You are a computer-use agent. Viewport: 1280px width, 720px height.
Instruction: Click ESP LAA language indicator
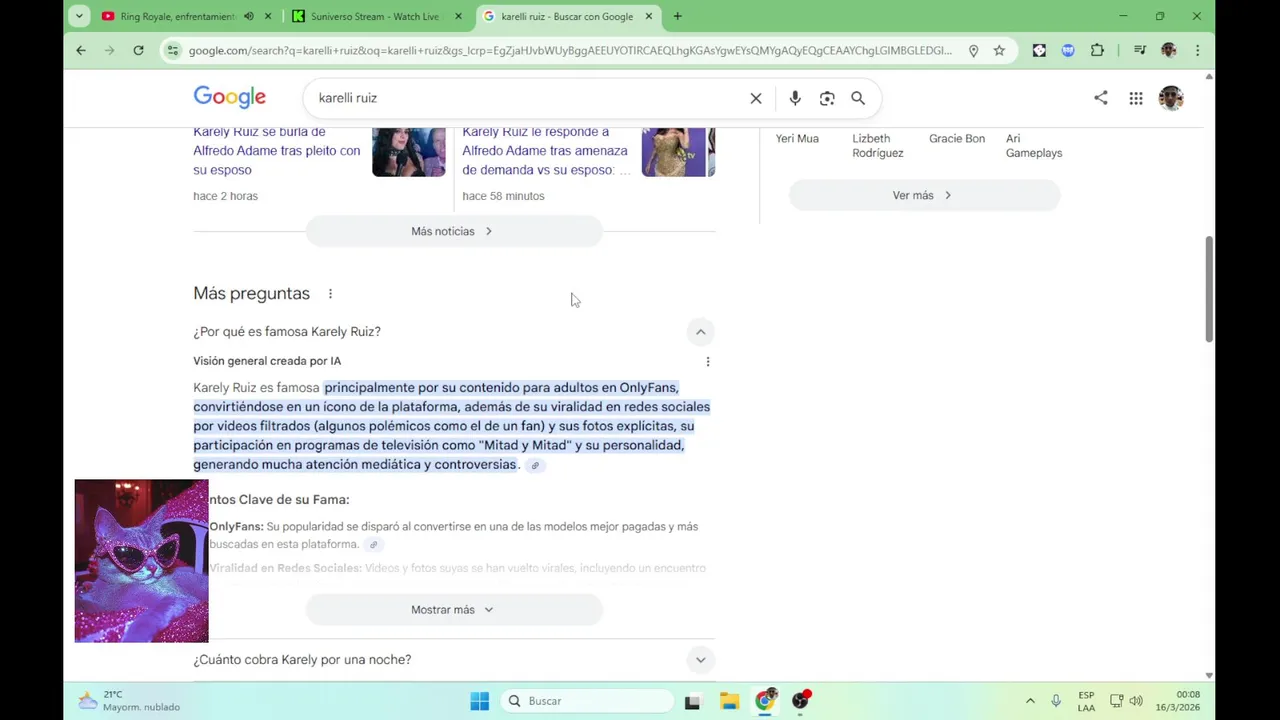(1086, 701)
